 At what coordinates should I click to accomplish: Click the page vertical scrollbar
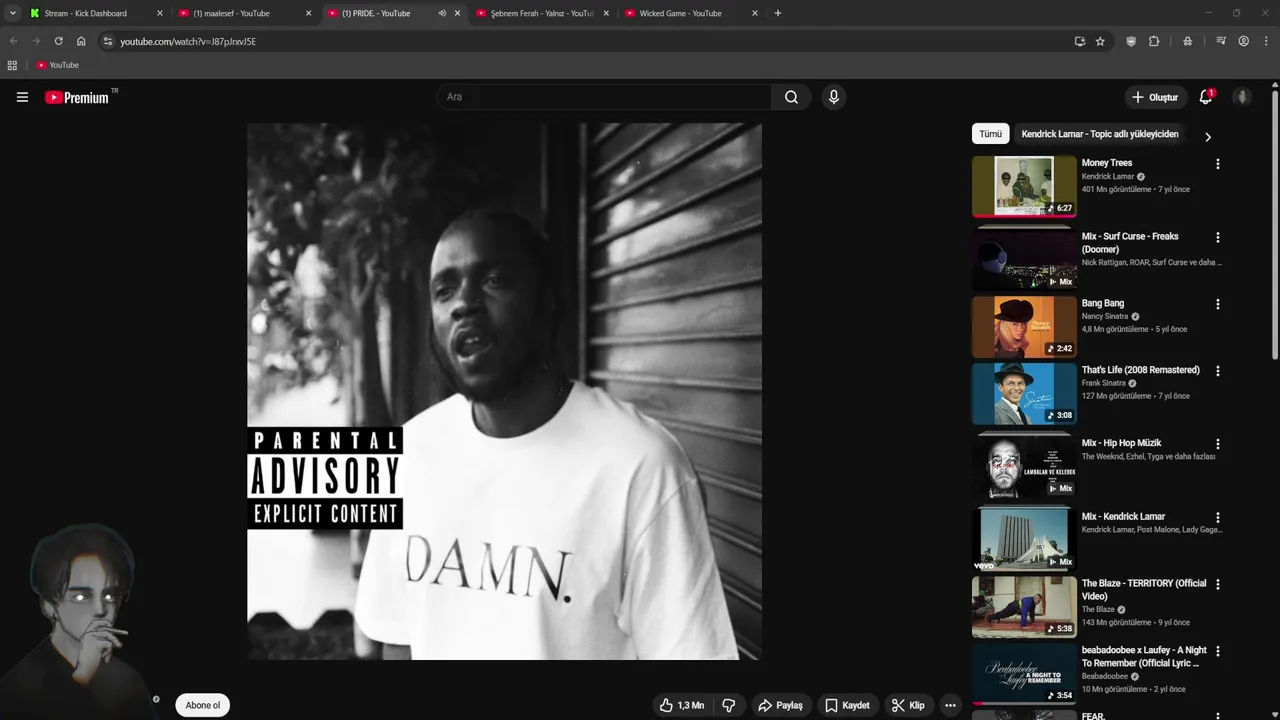click(1275, 225)
